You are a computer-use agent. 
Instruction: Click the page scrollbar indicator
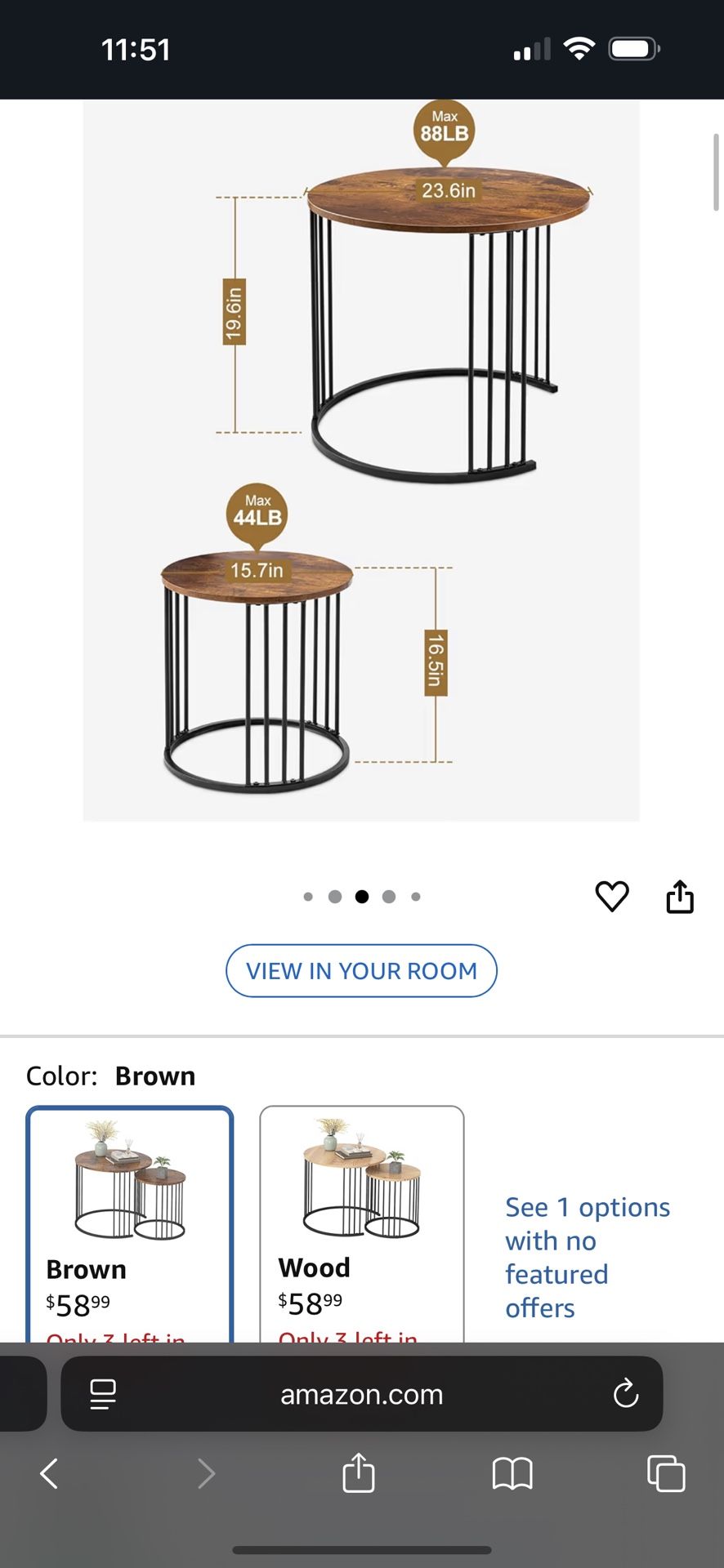click(x=717, y=173)
